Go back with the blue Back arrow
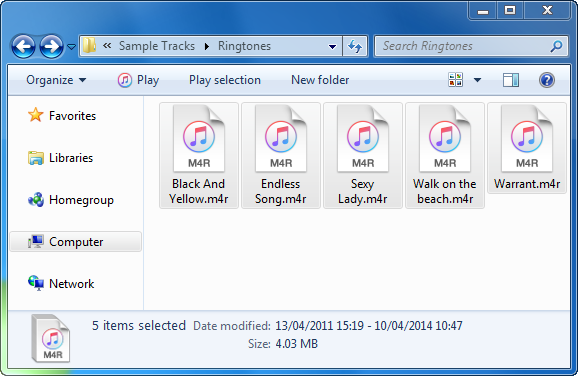Image resolution: width=578 pixels, height=376 pixels. coord(23,46)
